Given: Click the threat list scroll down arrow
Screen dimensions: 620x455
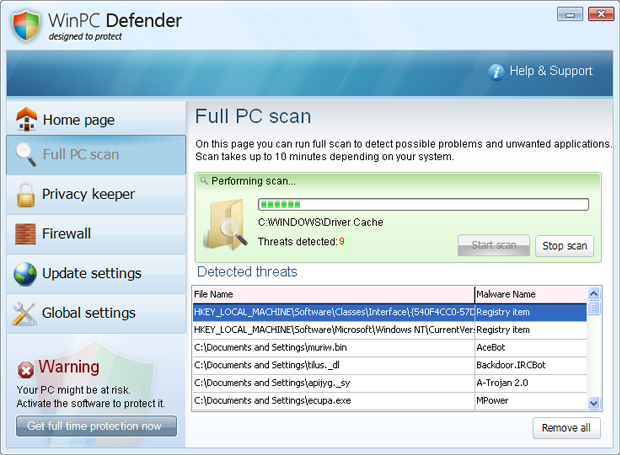Looking at the screenshot, I should tap(594, 403).
